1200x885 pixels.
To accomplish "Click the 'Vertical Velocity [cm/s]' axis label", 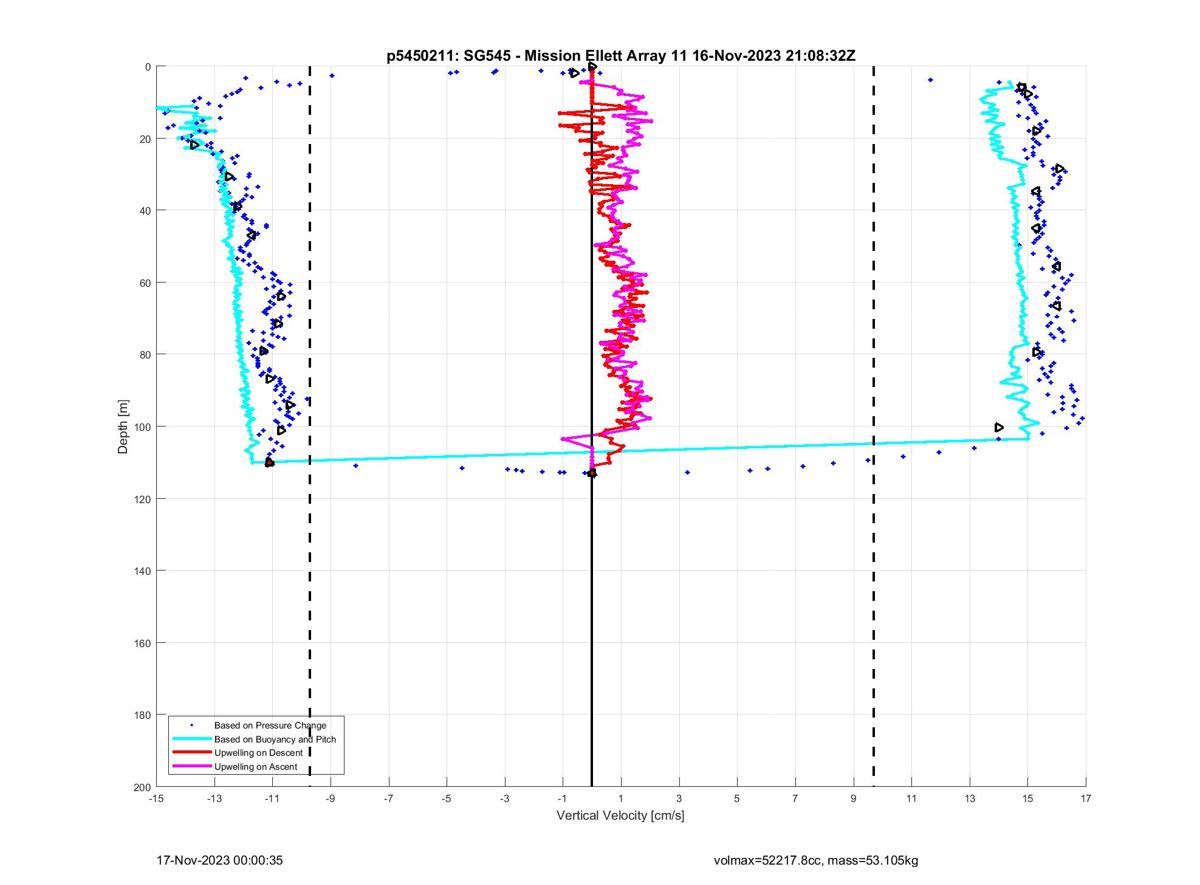I will (x=620, y=816).
